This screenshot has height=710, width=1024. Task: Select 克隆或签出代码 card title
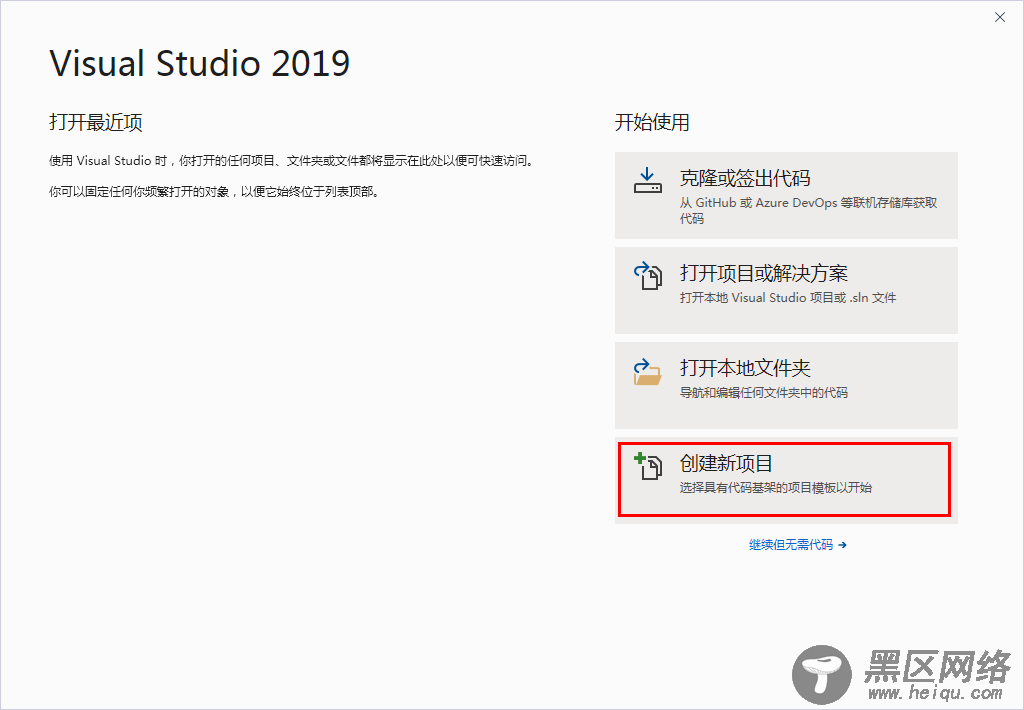(744, 178)
